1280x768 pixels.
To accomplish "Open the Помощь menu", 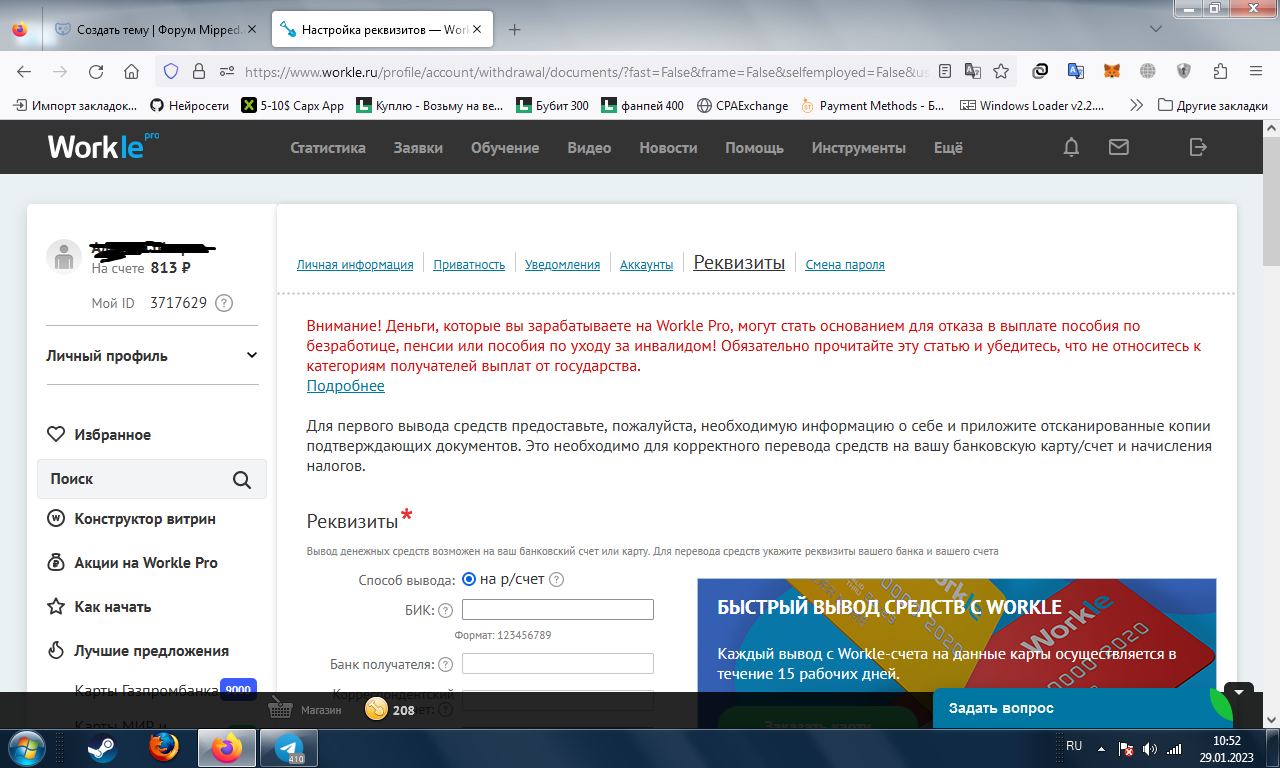I will point(754,148).
